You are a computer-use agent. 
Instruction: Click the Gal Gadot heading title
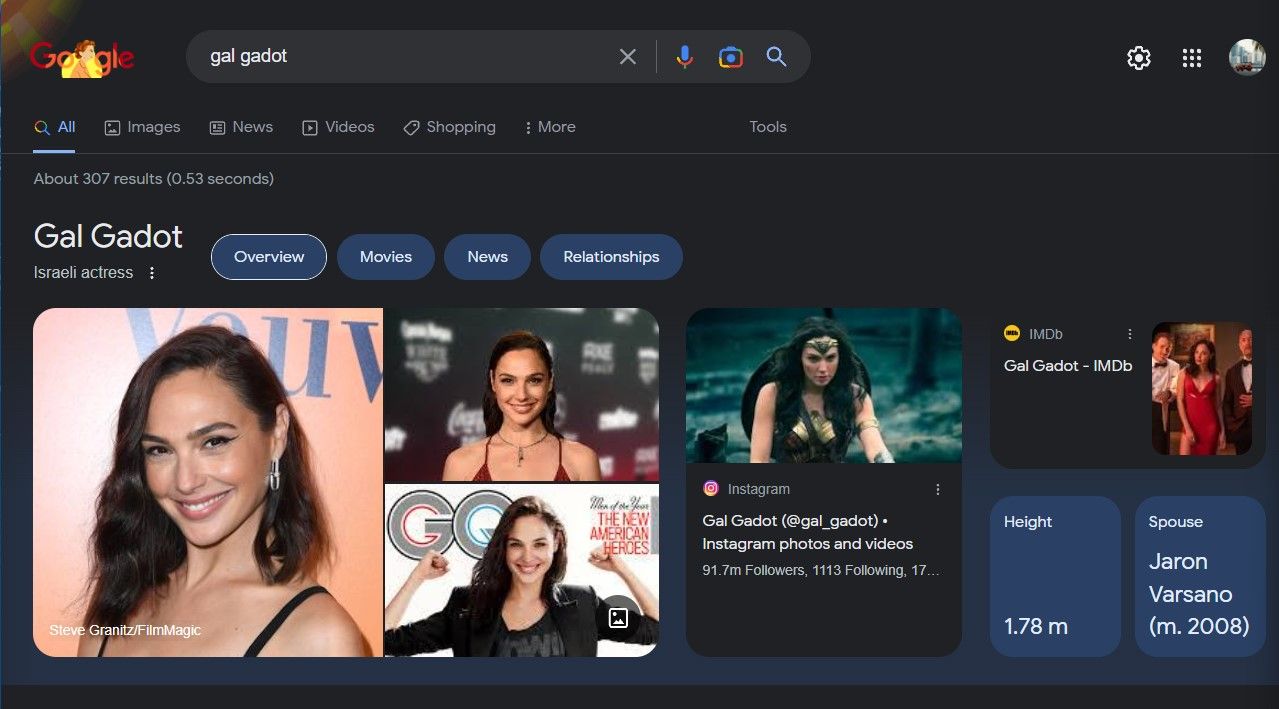(x=108, y=237)
